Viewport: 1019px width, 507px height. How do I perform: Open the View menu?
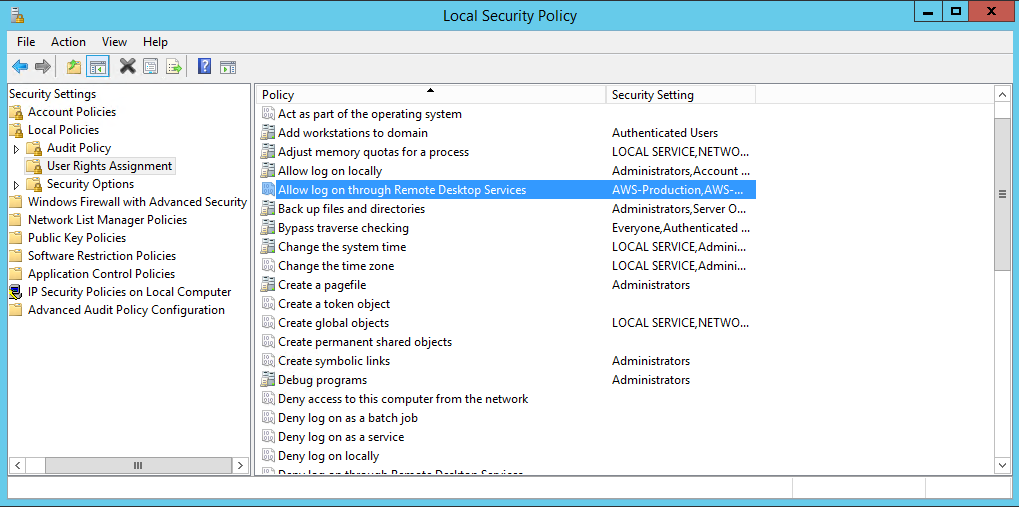point(114,42)
